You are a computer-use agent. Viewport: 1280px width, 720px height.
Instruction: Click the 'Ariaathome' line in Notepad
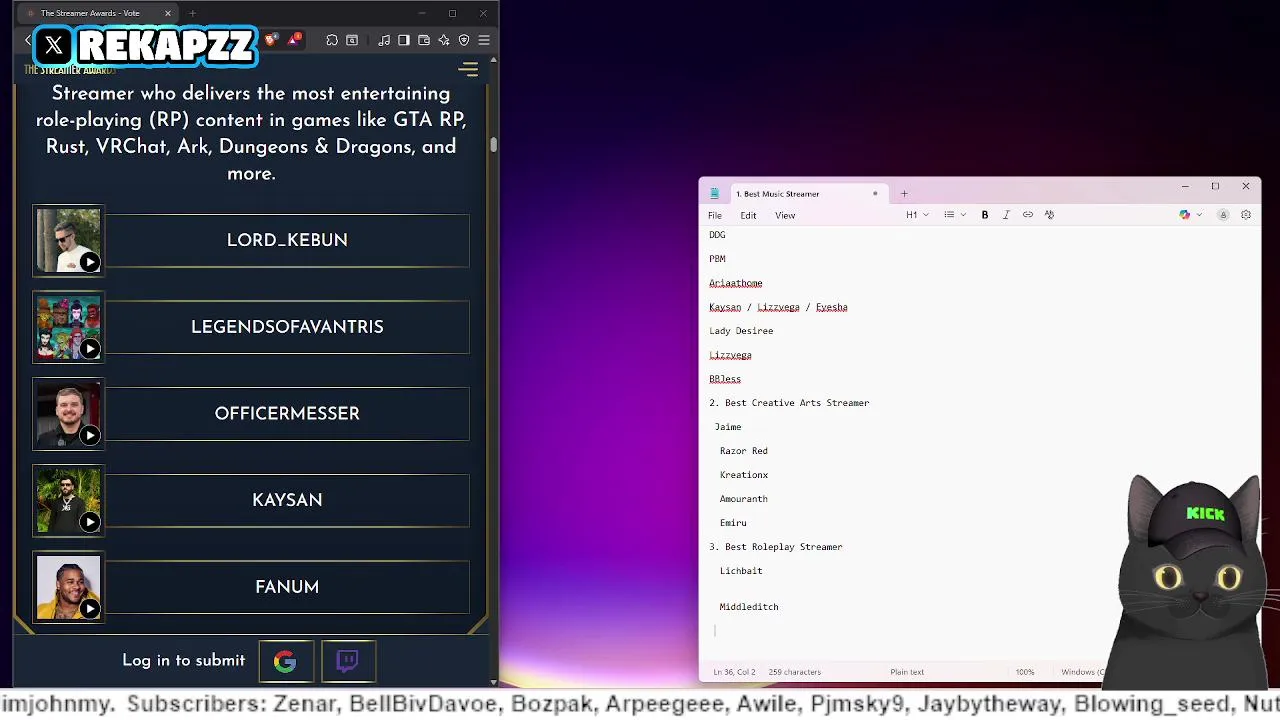[x=736, y=283]
